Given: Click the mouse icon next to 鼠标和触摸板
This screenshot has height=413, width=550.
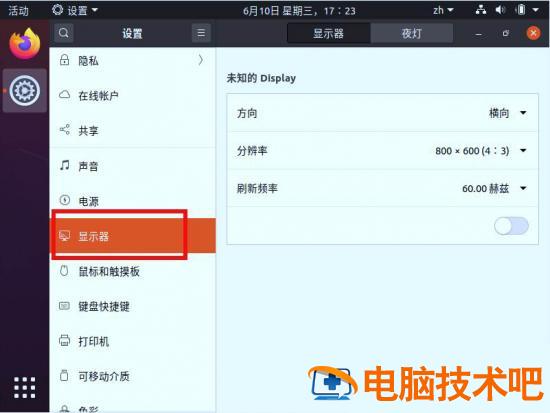Looking at the screenshot, I should [x=64, y=271].
